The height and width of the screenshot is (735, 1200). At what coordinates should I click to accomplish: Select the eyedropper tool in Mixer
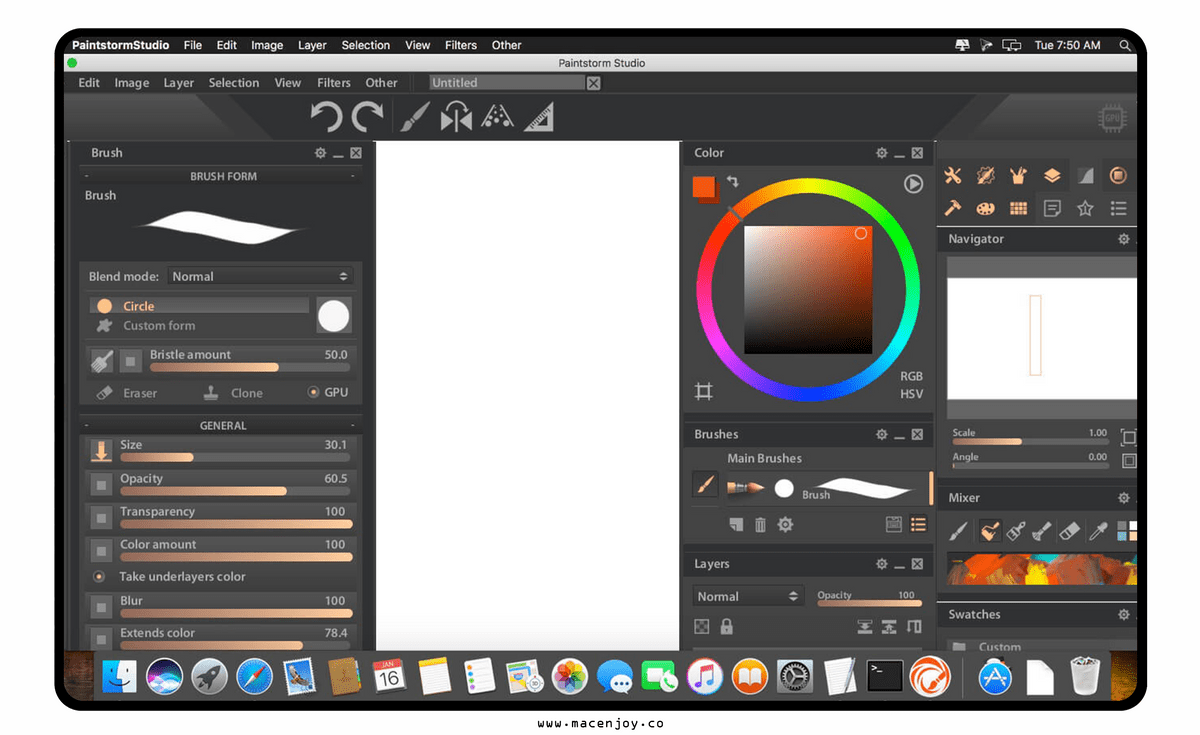(1098, 530)
